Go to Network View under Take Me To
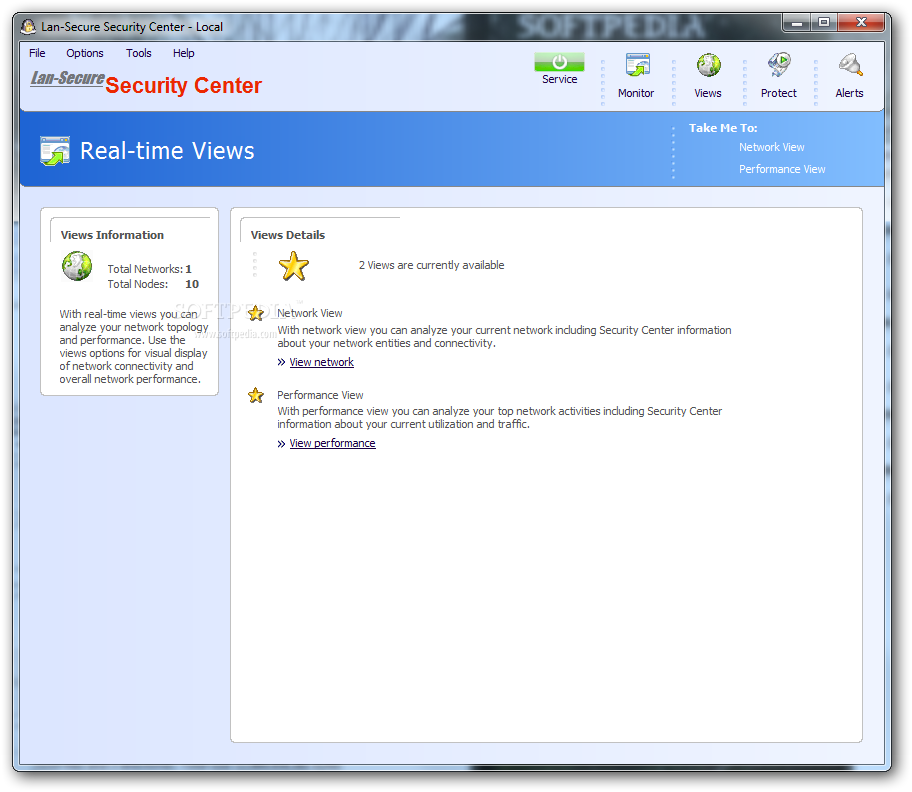The width and height of the screenshot is (912, 792). coord(771,147)
